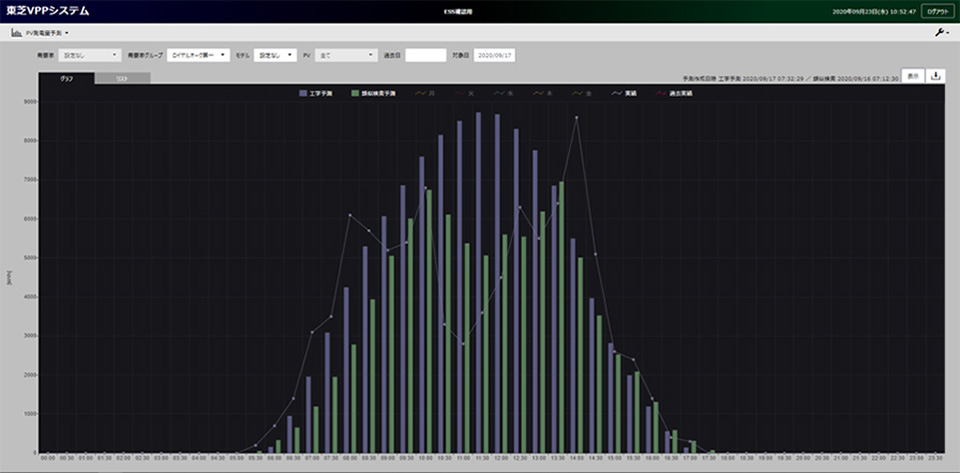Image resolution: width=960 pixels, height=473 pixels.
Task: Click the 東芝VPPシステム title
Action: tap(48, 11)
